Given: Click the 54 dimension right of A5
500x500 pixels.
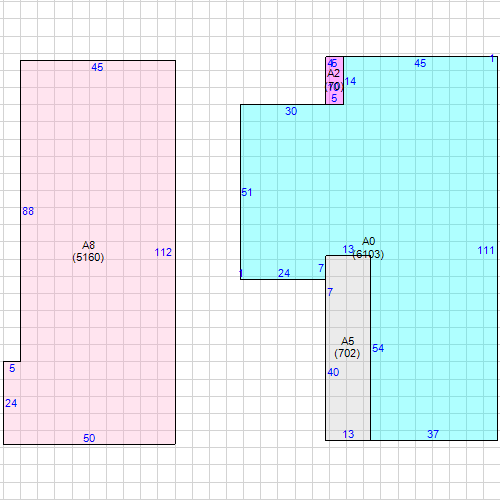Looking at the screenshot, I should (x=378, y=348).
